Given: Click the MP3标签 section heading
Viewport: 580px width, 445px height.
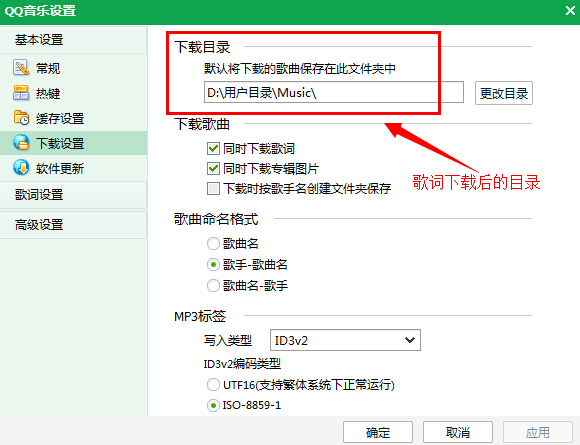Looking at the screenshot, I should coord(200,316).
